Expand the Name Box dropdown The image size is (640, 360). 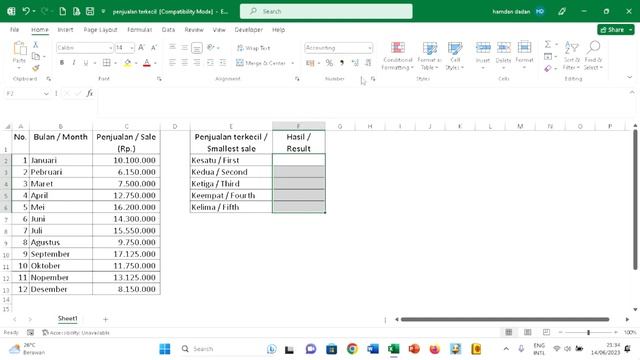coord(46,94)
